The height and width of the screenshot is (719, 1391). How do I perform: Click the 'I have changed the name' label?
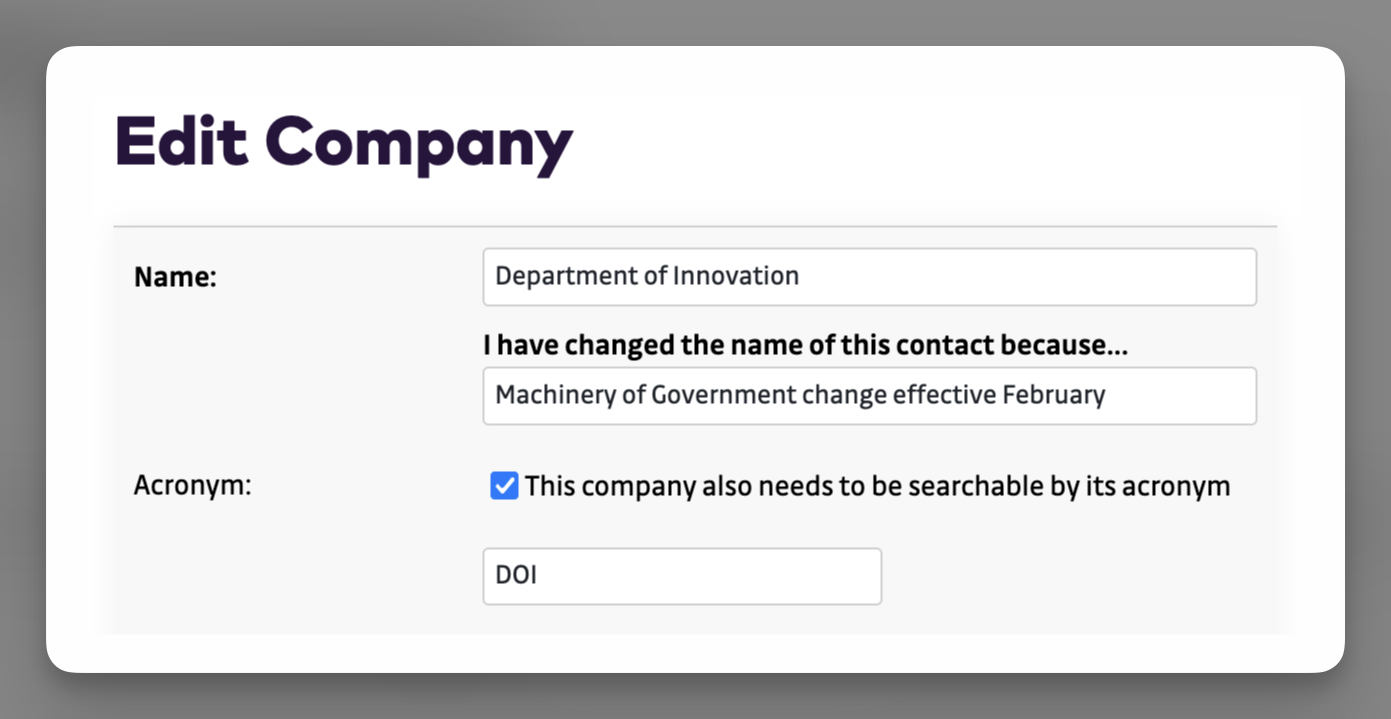(805, 345)
